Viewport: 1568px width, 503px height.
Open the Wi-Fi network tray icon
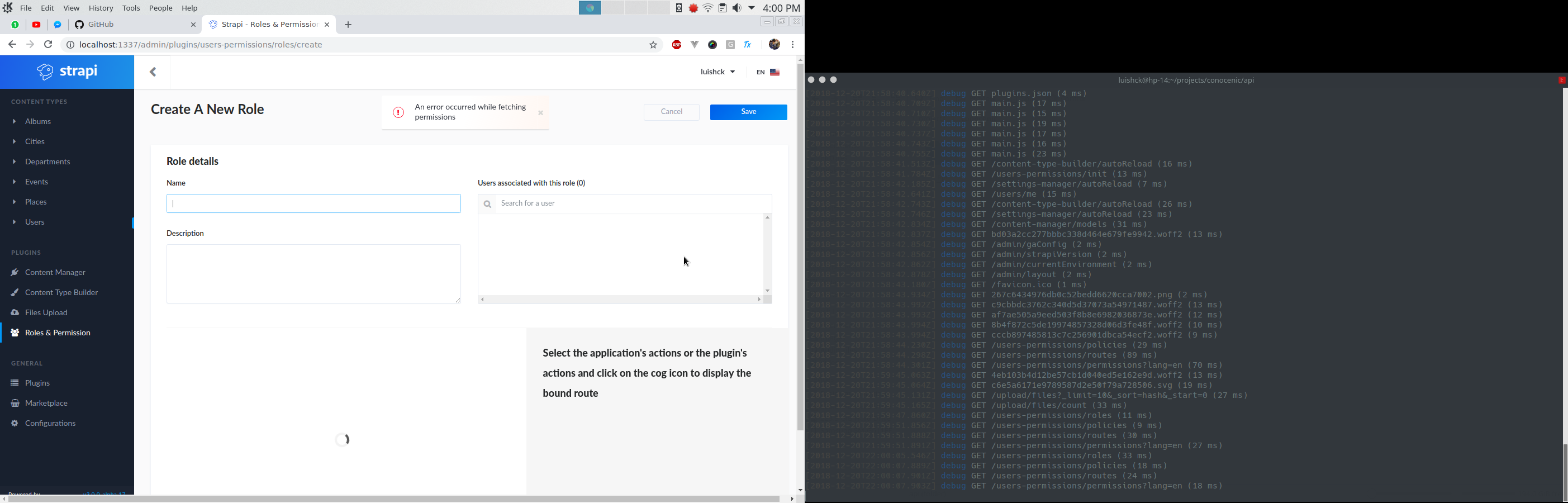(708, 8)
